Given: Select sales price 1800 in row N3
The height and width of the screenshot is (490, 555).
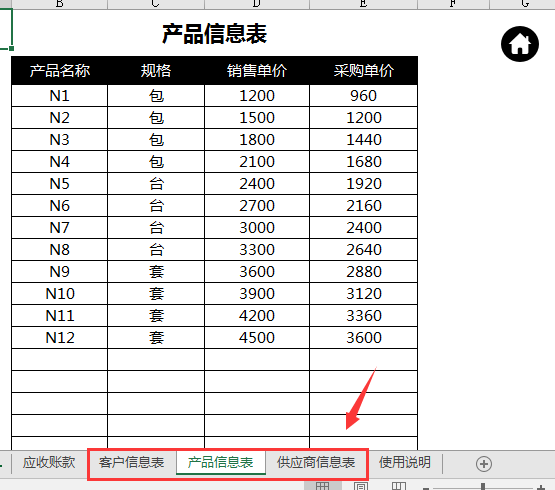Looking at the screenshot, I should pos(257,139).
